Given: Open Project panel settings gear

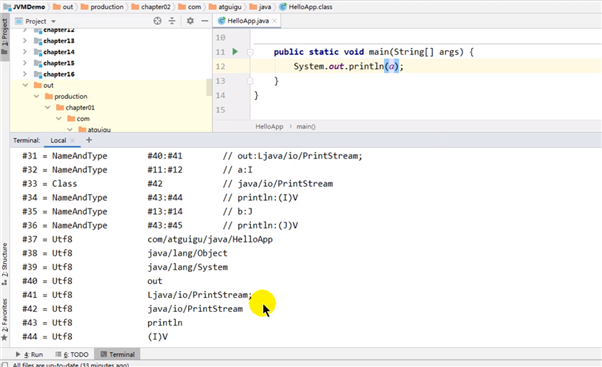Looking at the screenshot, I should tap(190, 21).
